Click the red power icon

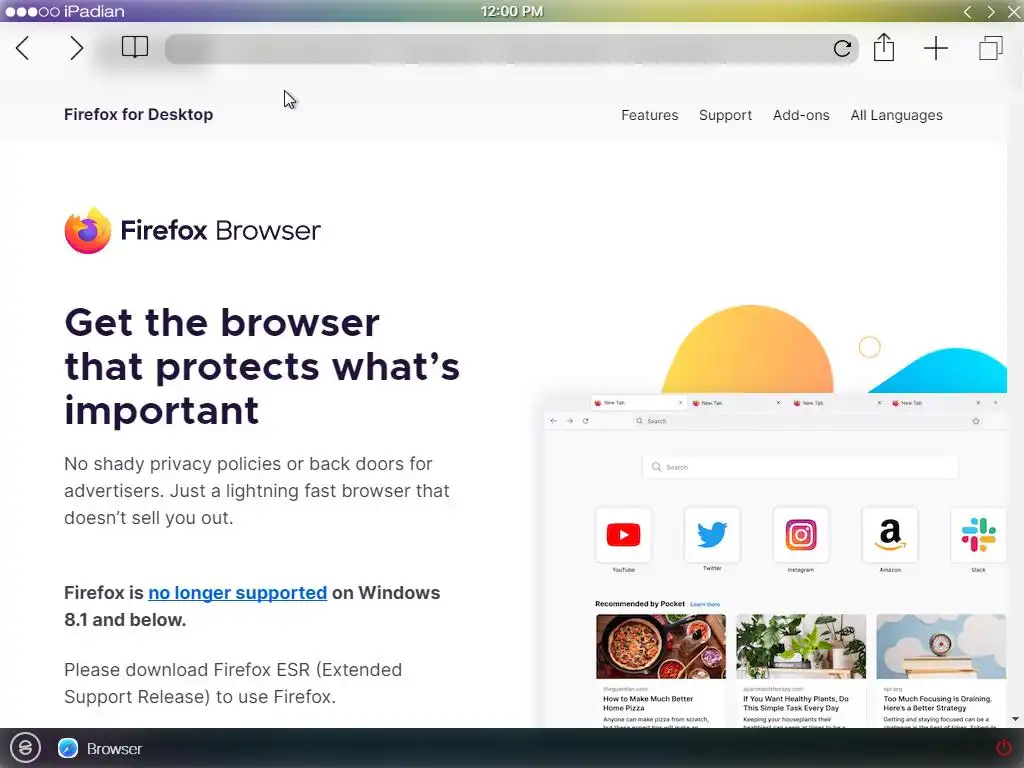[x=1004, y=747]
